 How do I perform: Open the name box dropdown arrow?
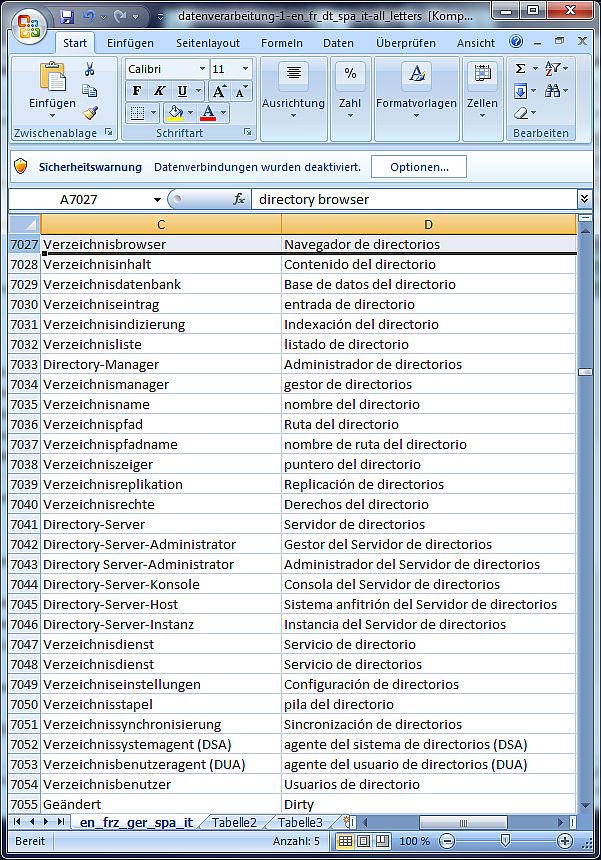(157, 200)
